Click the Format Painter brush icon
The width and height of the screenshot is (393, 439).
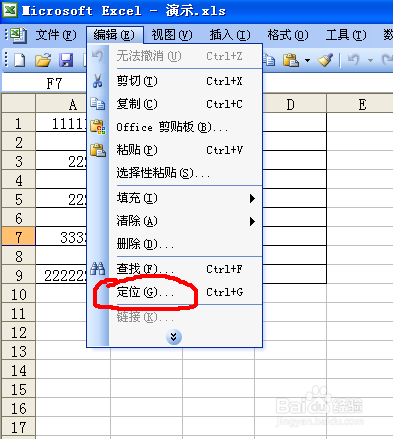point(325,60)
